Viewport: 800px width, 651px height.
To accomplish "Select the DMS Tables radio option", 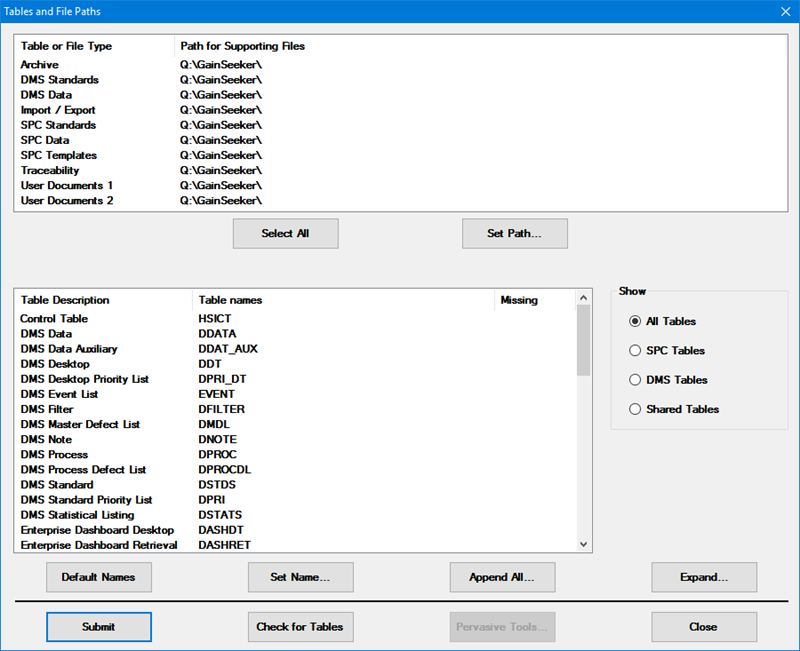I will click(635, 380).
